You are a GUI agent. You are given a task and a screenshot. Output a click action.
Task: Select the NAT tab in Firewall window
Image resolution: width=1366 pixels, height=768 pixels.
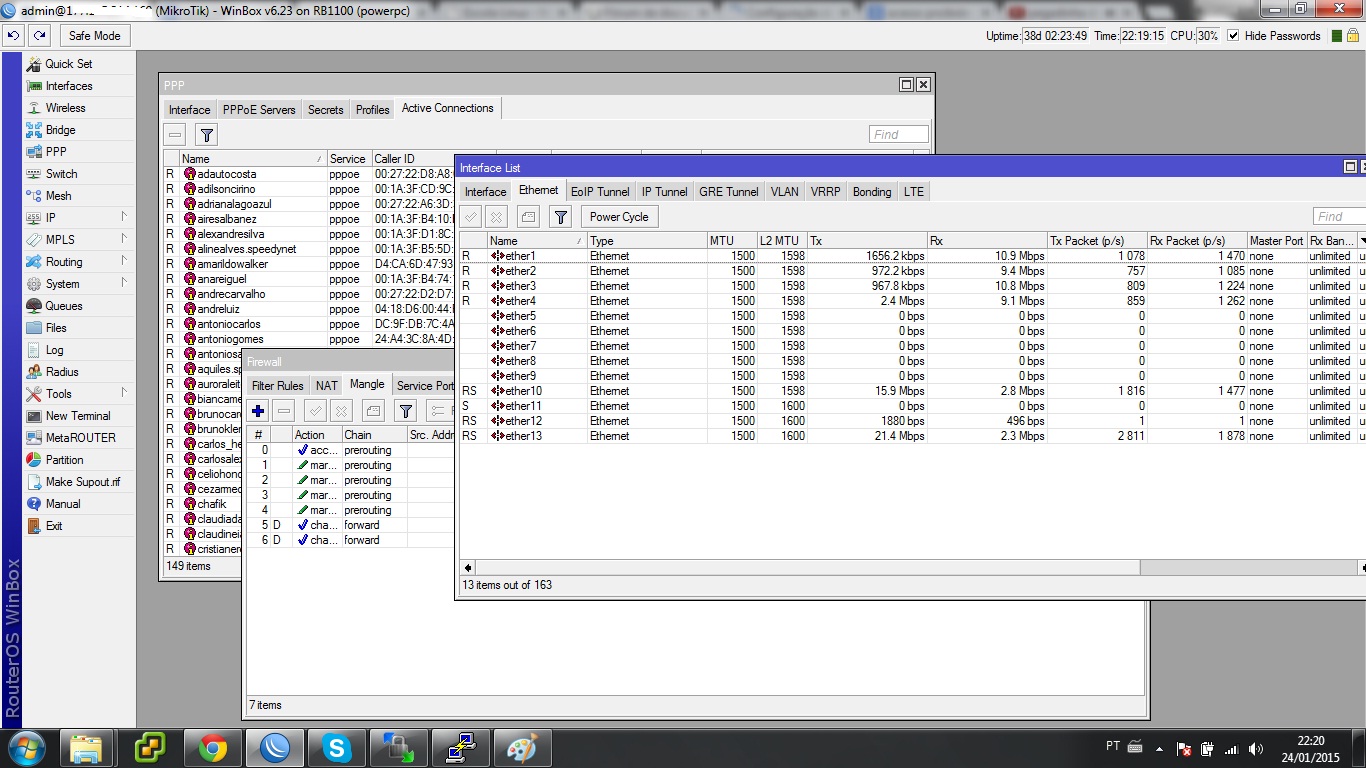coord(326,386)
